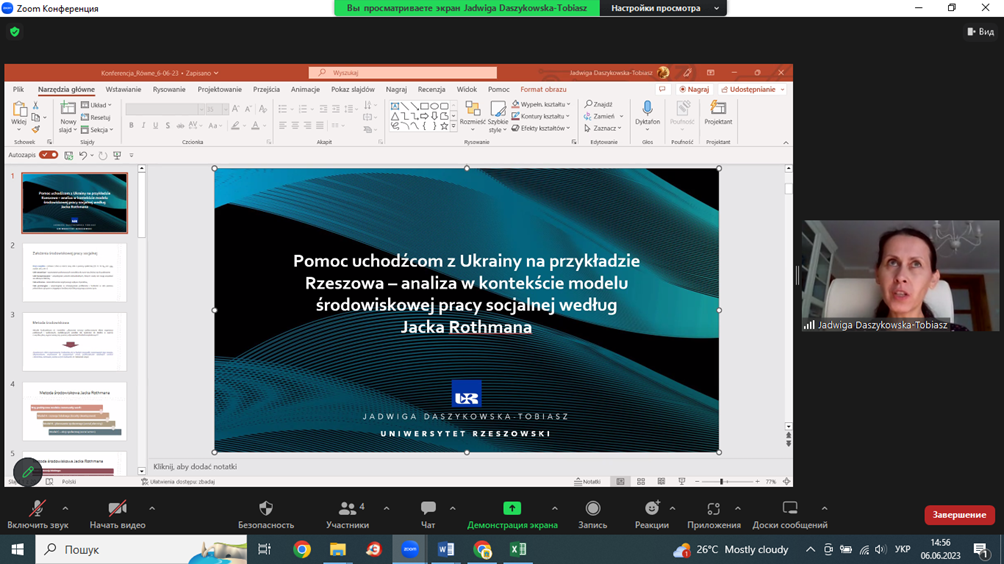This screenshot has width=1004, height=564.
Task: Click the Вид view layout button
Action: click(980, 31)
